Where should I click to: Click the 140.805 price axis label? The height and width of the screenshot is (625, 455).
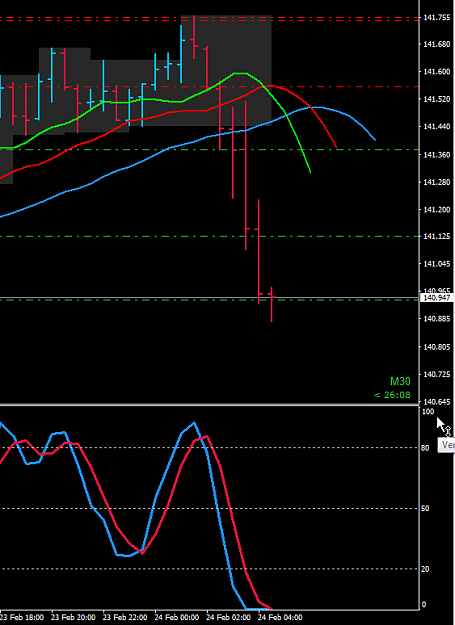point(437,347)
